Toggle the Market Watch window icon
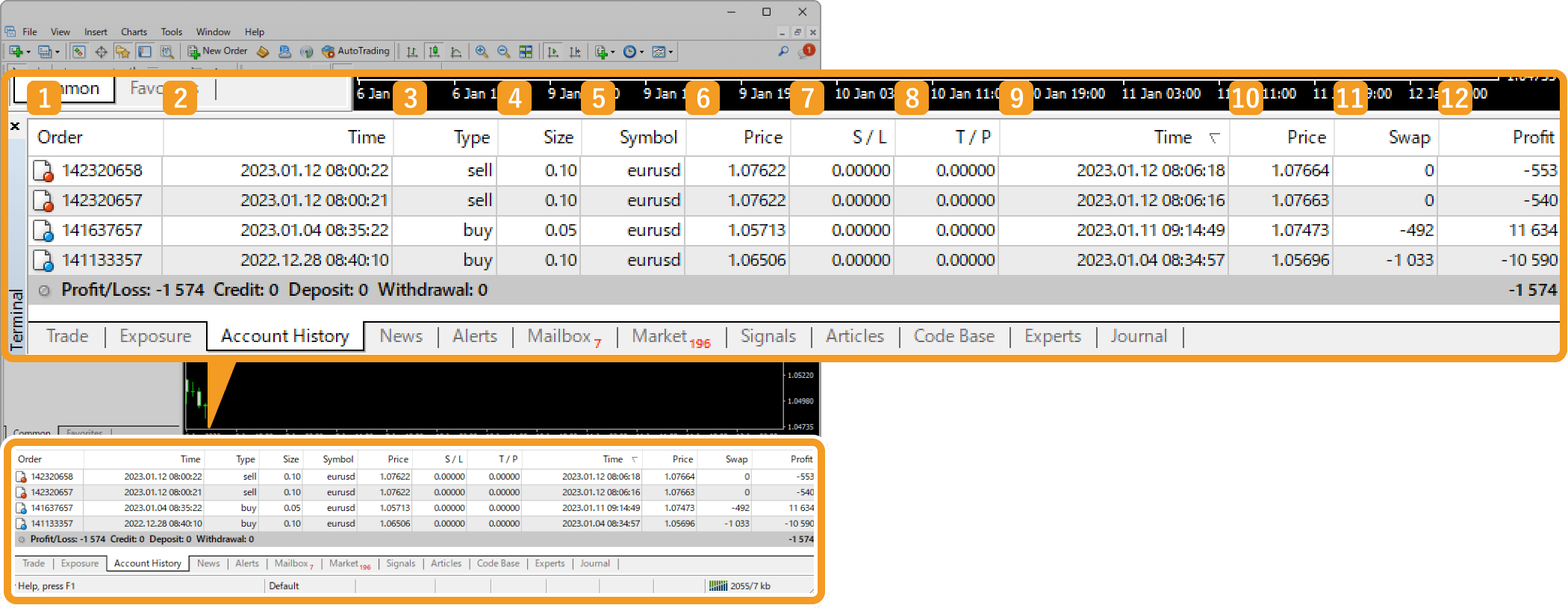Screen dimensions: 1568x608 (78, 52)
